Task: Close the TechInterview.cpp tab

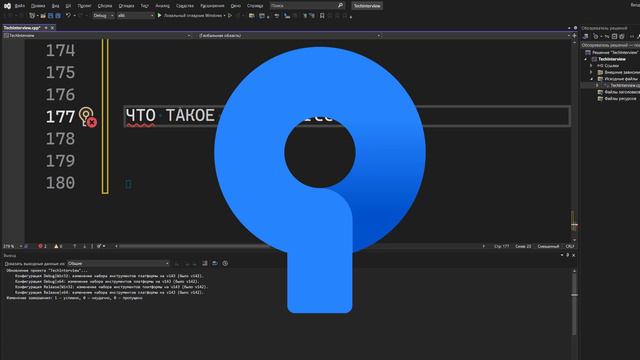Action: [x=52, y=28]
